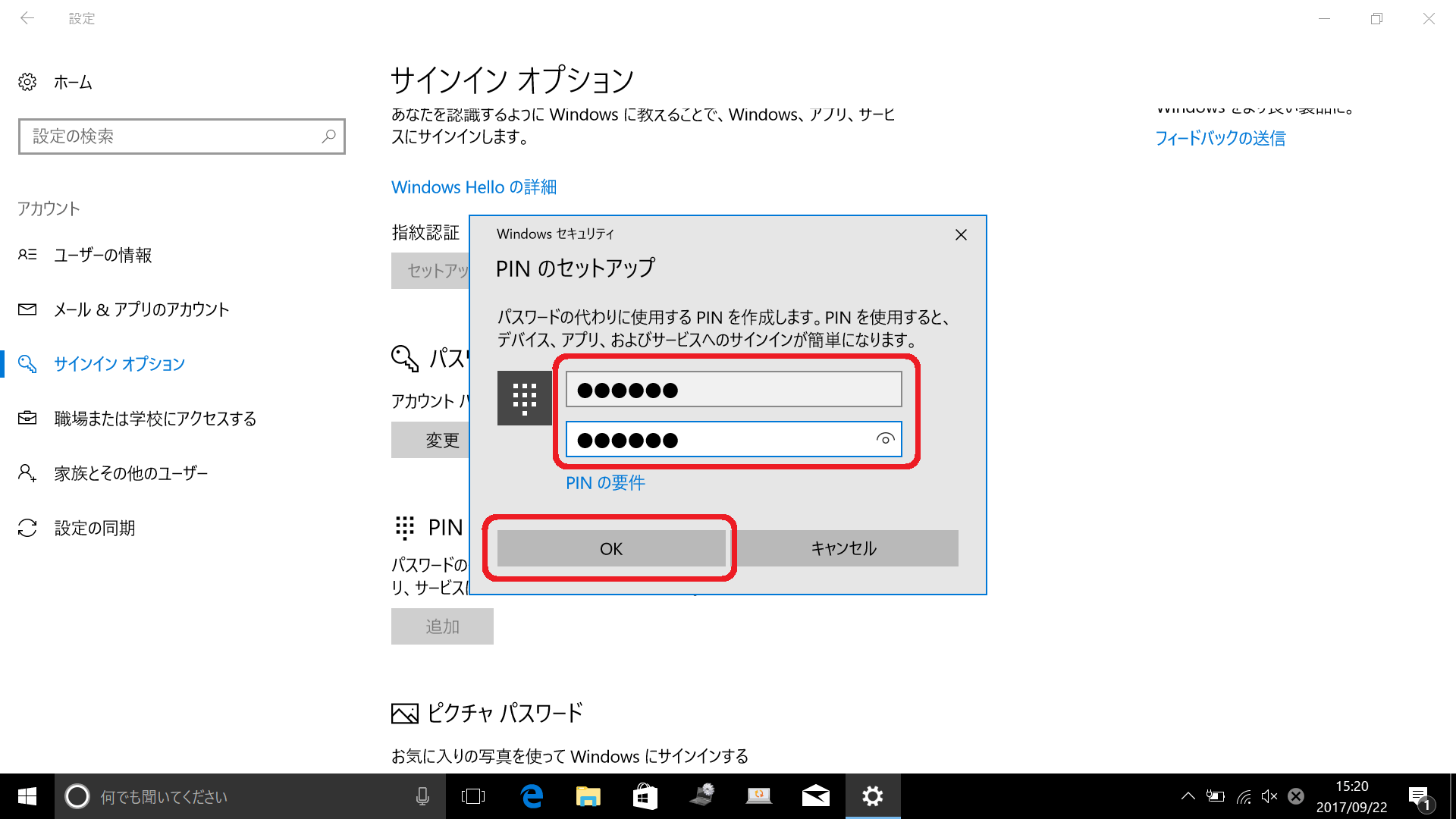Launch Microsoft Edge from taskbar
This screenshot has height=819, width=1456.
532,796
